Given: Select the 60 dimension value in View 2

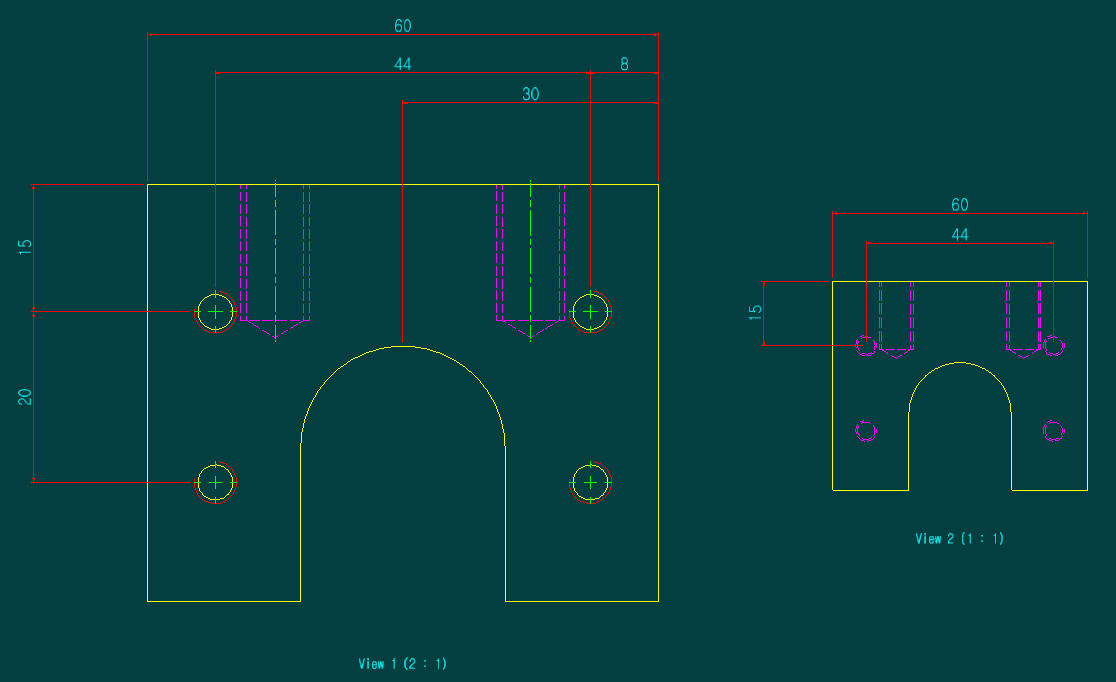Looking at the screenshot, I should click(959, 205).
